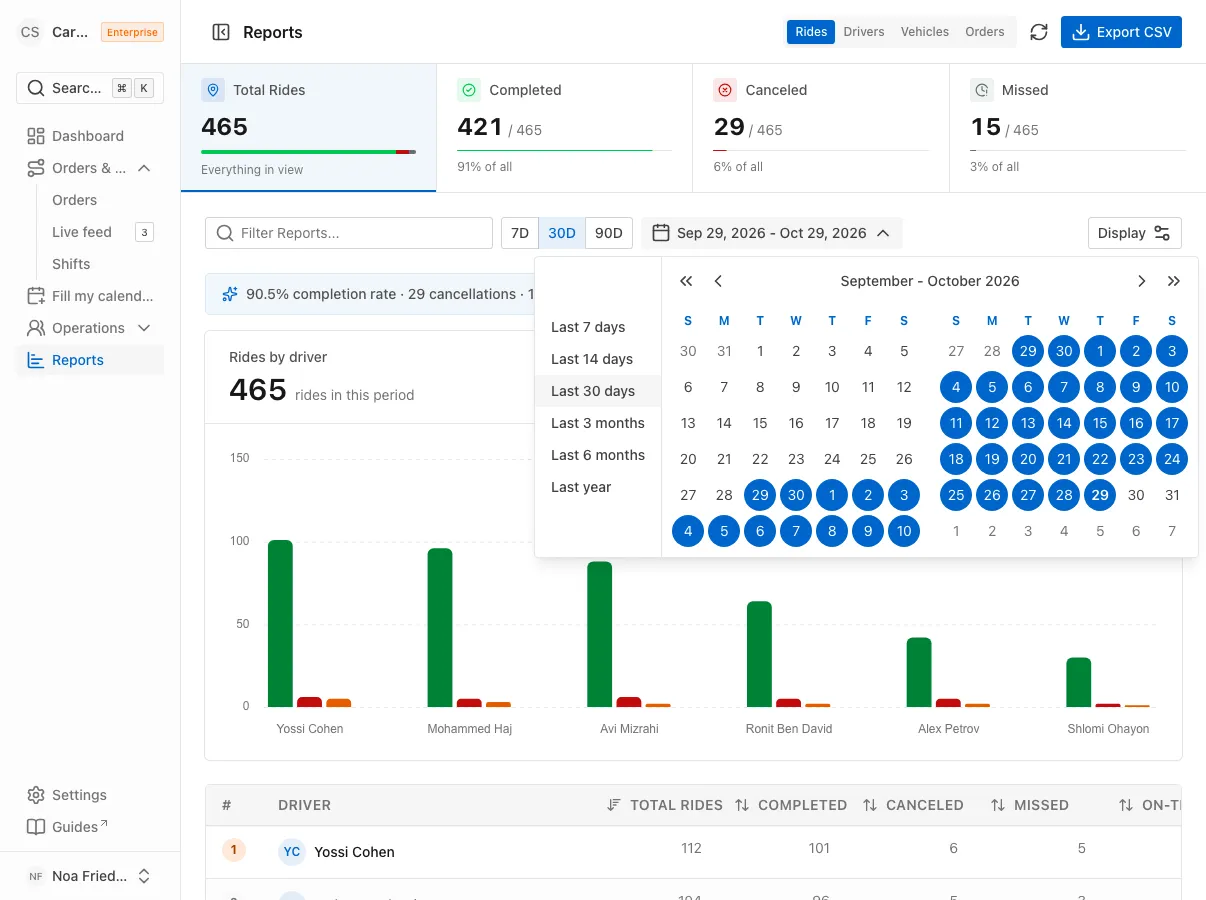Click the Filter Reports input field
The width and height of the screenshot is (1206, 900).
(x=349, y=233)
